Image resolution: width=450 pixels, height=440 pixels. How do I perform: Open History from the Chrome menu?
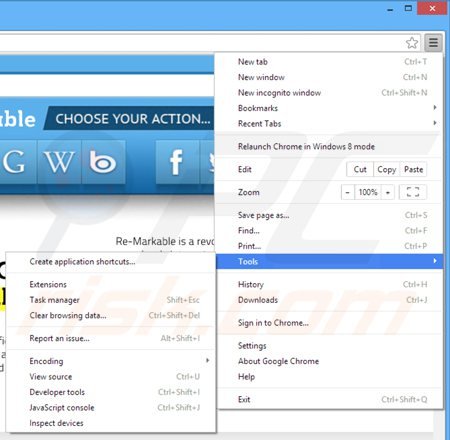coord(329,284)
